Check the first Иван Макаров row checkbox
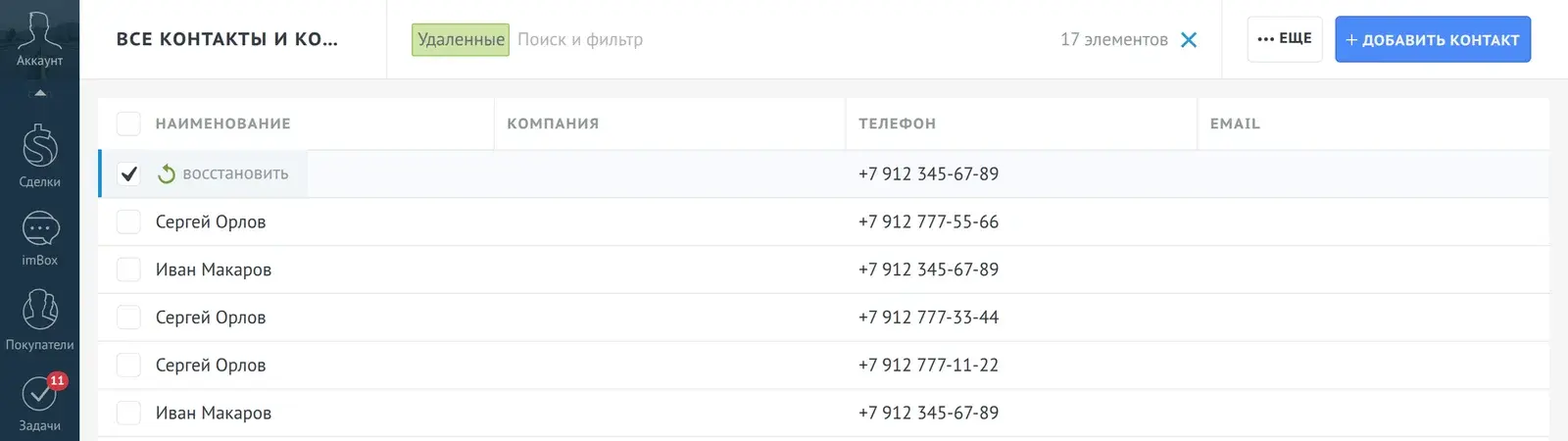Screen dimensions: 1568x441 (x=128, y=269)
